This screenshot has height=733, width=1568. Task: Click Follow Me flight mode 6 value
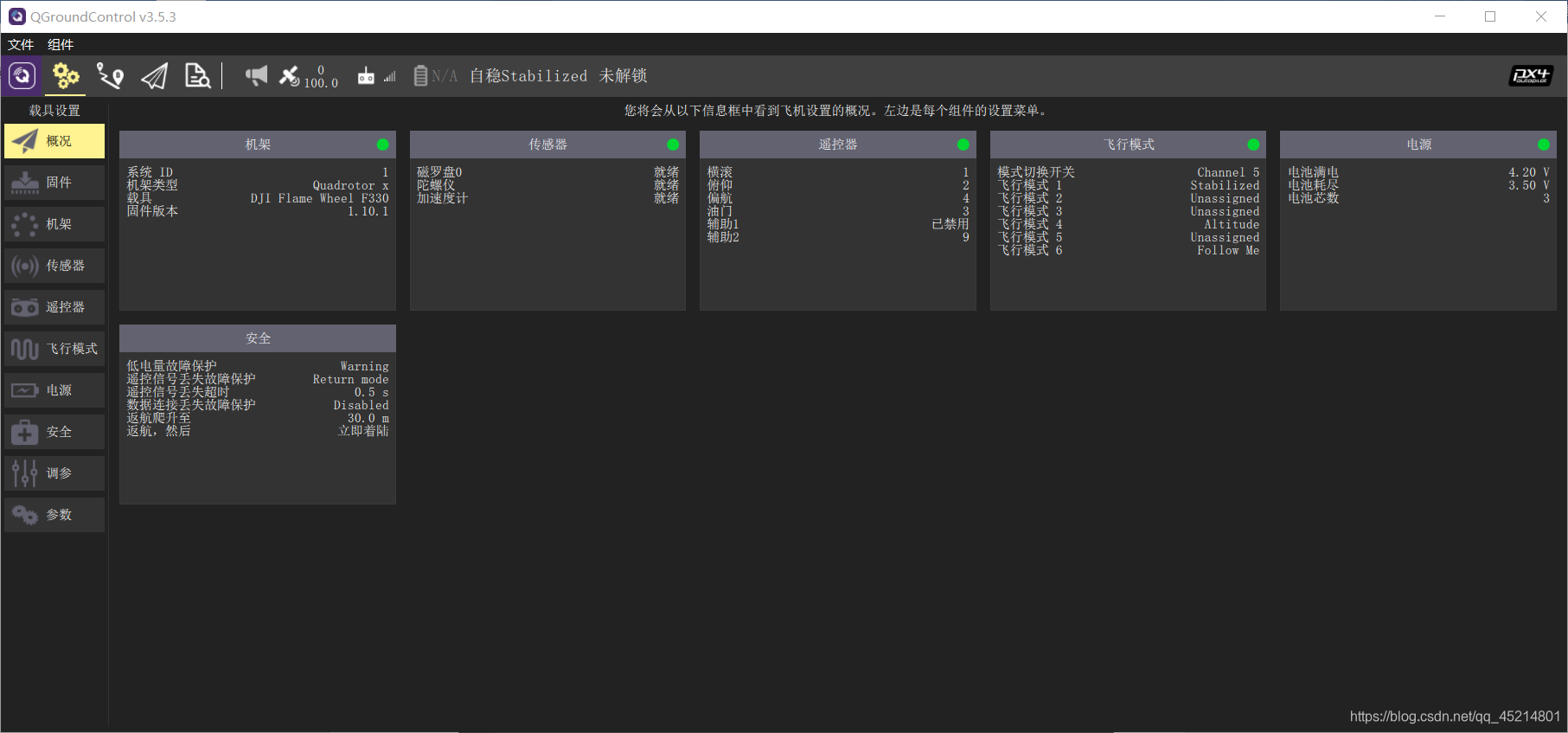pyautogui.click(x=1228, y=250)
